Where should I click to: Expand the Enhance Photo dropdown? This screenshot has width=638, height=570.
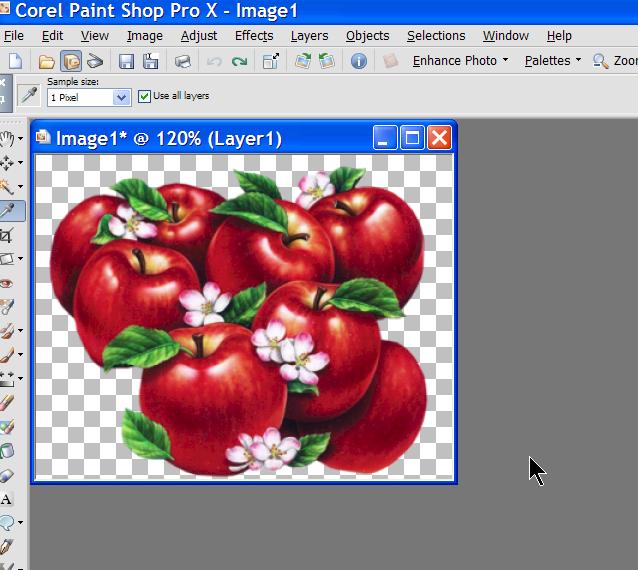pyautogui.click(x=460, y=61)
